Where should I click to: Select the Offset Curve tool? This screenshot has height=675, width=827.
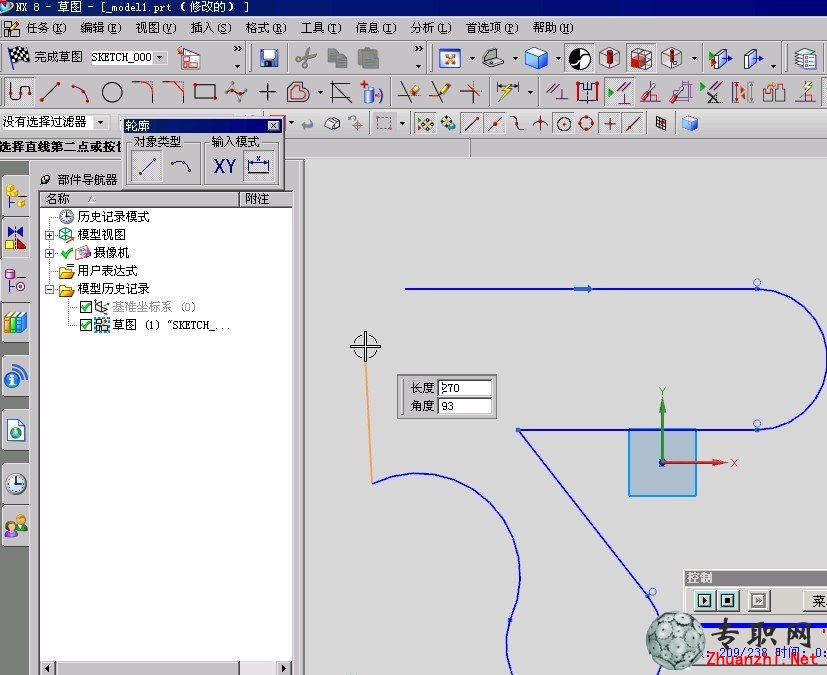[x=298, y=93]
